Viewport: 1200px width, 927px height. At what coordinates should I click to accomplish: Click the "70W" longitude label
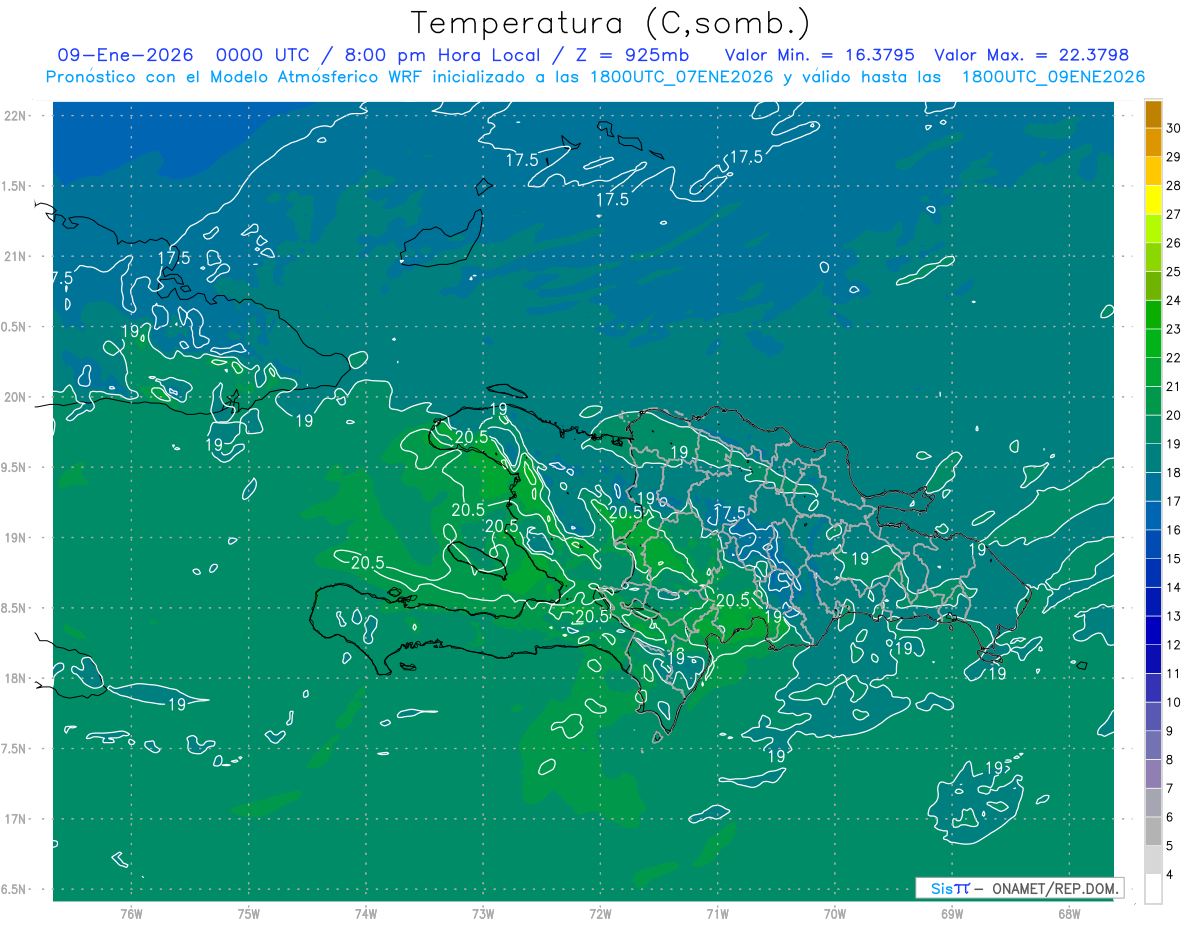point(835,913)
